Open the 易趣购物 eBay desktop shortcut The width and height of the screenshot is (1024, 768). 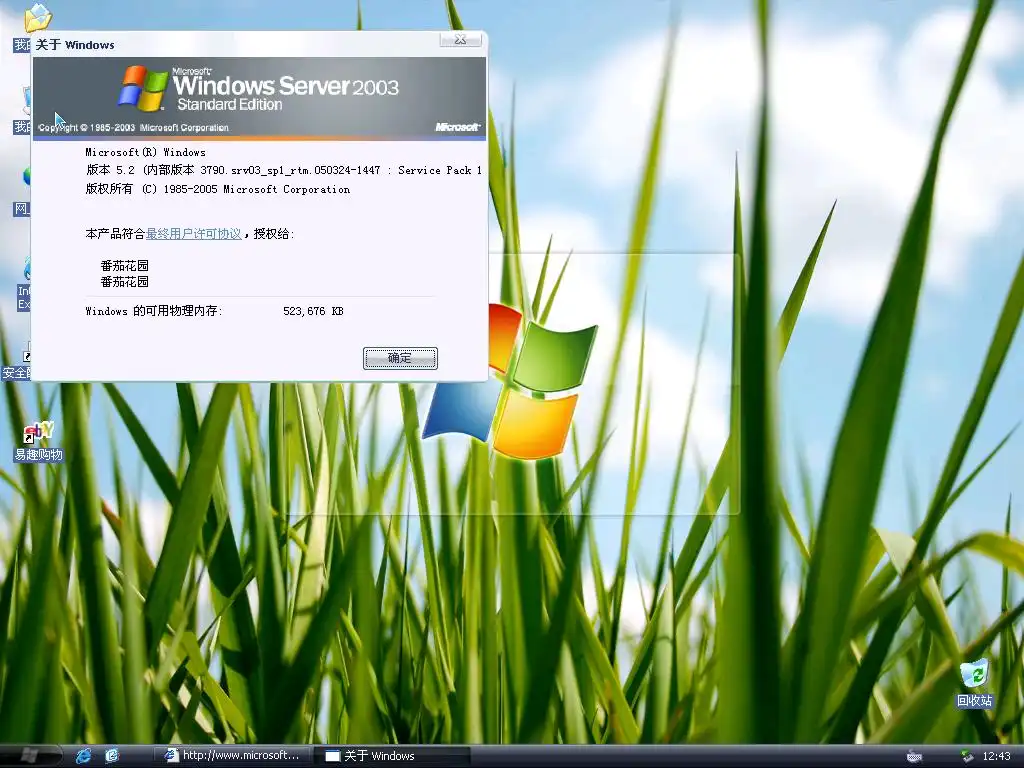(x=39, y=441)
